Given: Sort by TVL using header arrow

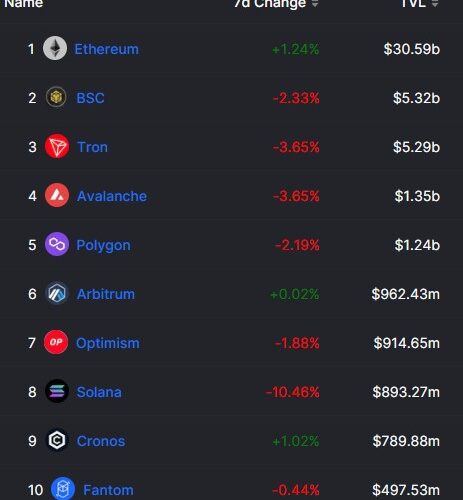Looking at the screenshot, I should tap(435, 4).
